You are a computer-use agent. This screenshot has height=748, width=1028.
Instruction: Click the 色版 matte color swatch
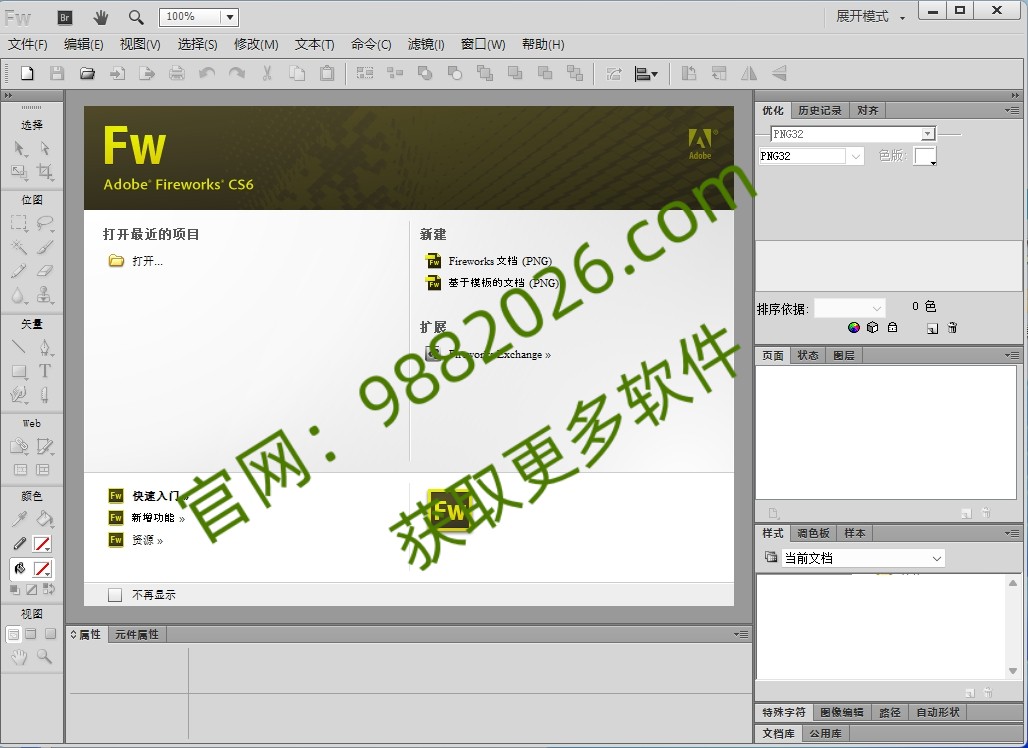pos(924,156)
